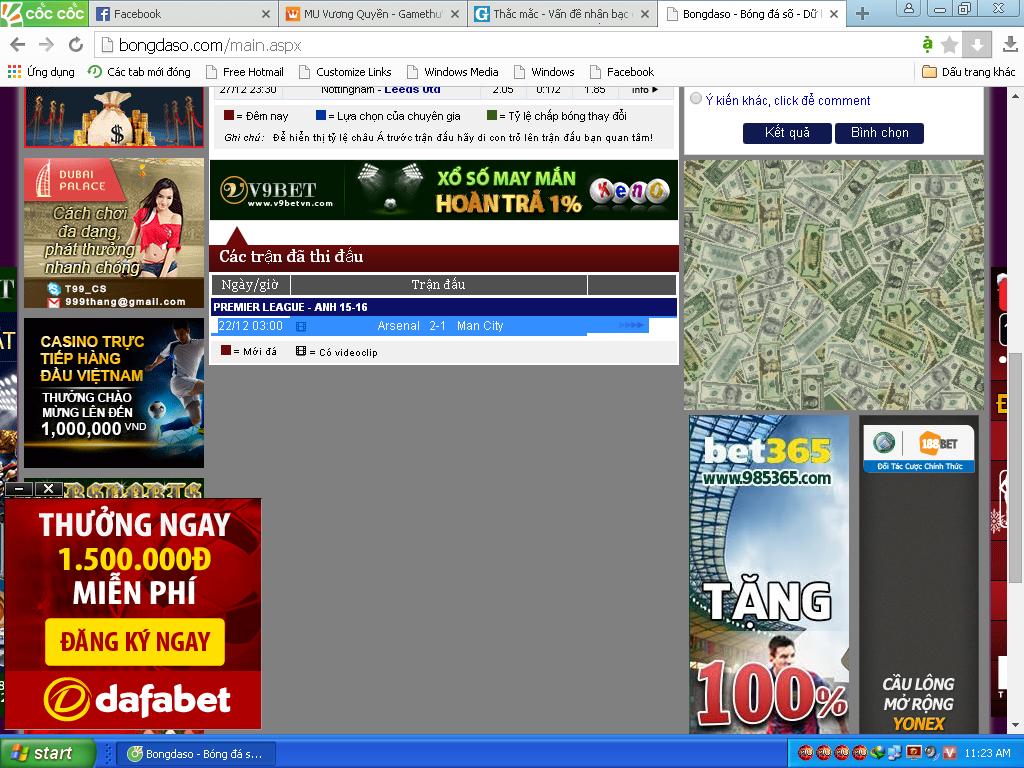The image size is (1024, 768).
Task: Reload the Bongdaso page
Action: 76,44
